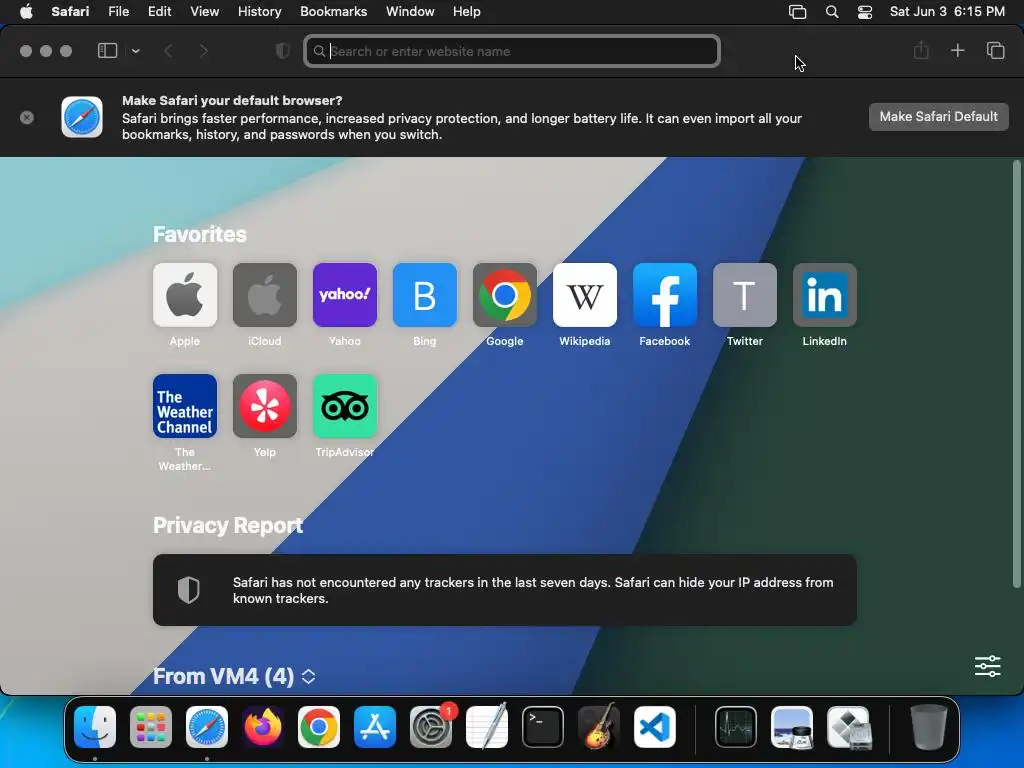Show the sidebar with the toolbar icon
The image size is (1024, 768).
(x=107, y=50)
